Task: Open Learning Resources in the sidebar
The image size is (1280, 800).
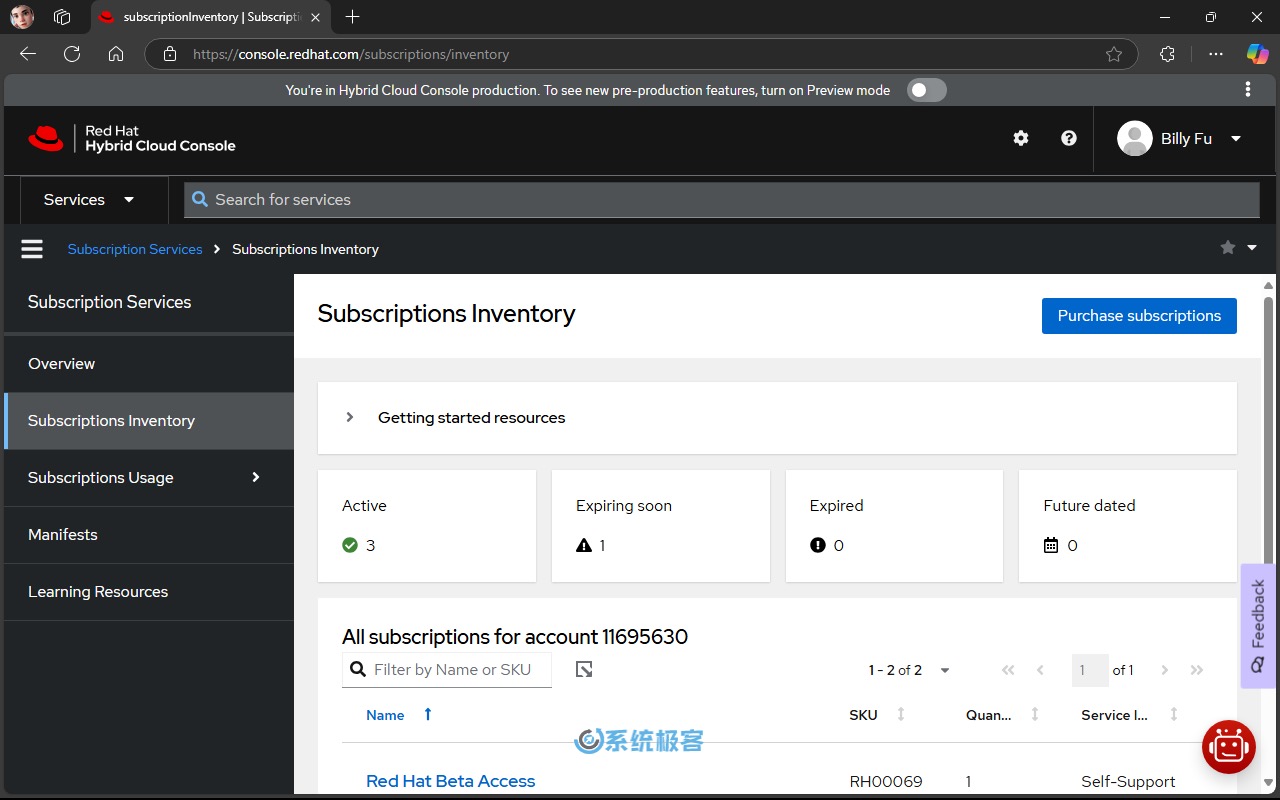Action: tap(149, 592)
